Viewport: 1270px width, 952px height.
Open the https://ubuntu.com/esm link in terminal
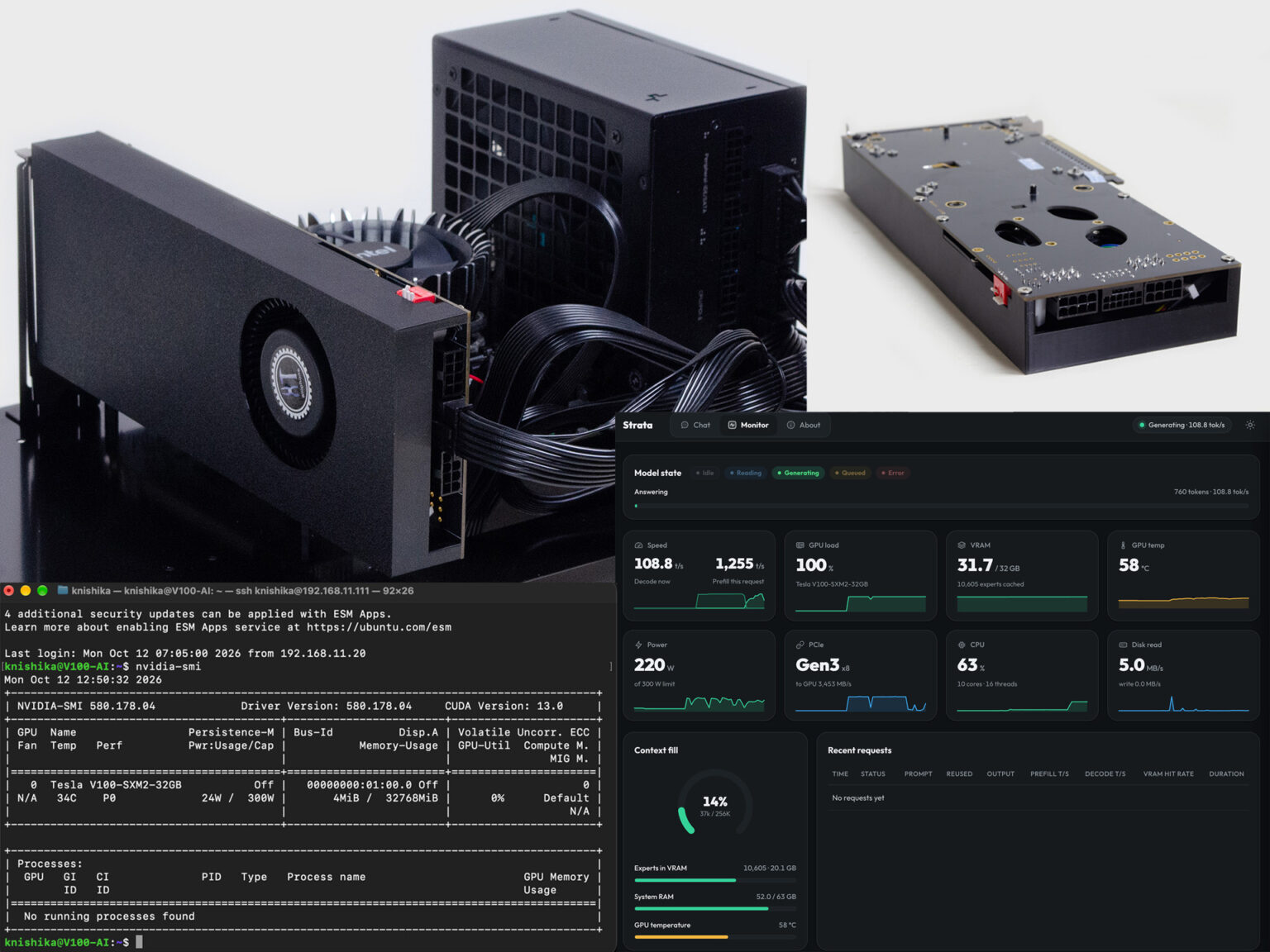pos(379,626)
